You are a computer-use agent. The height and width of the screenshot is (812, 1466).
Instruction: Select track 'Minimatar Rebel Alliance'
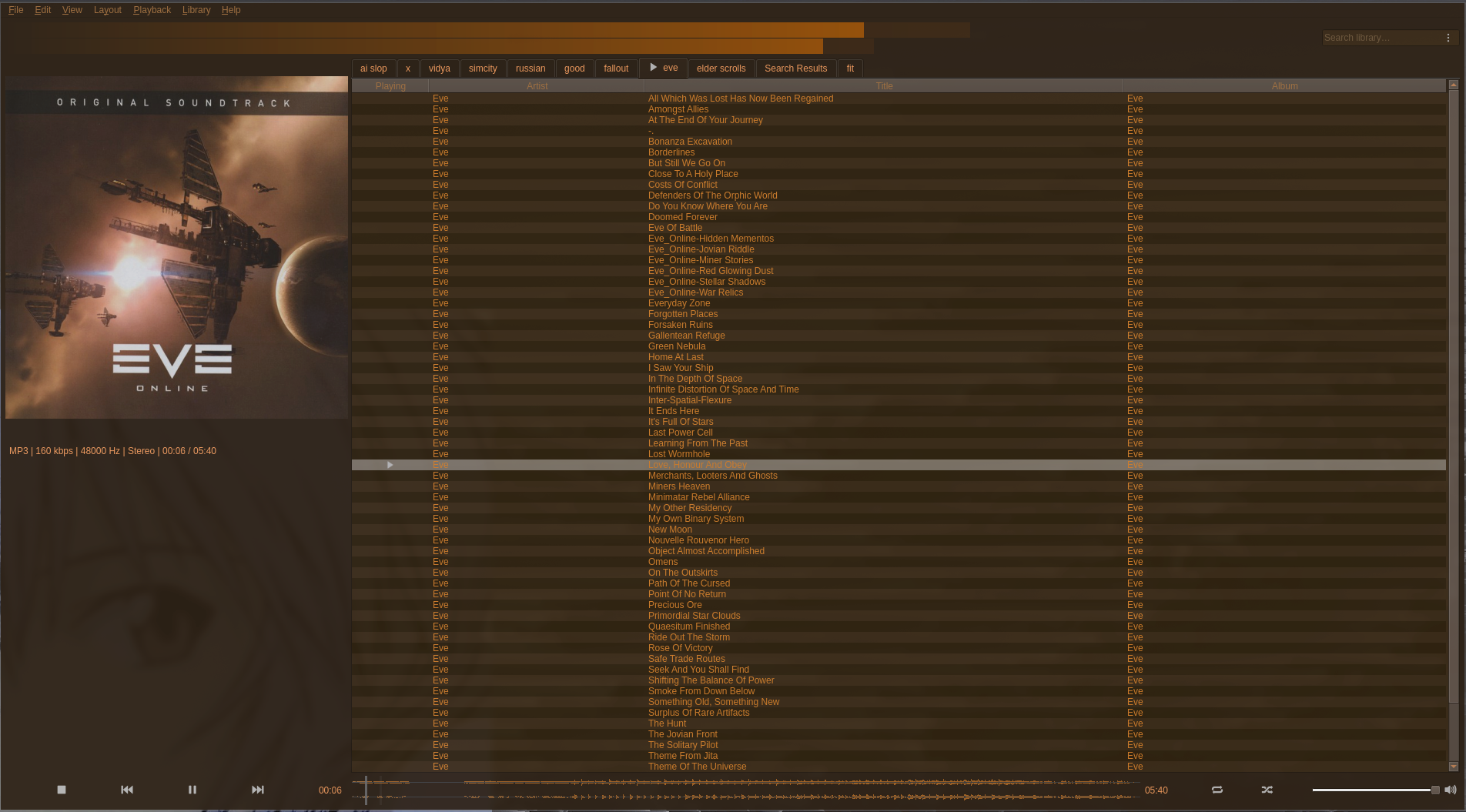point(699,497)
